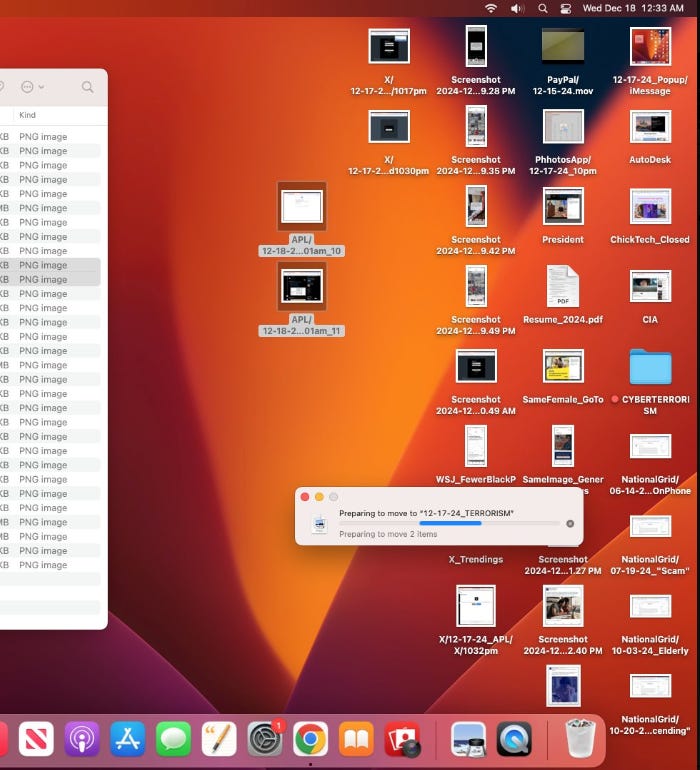
Task: Select Screenshot 2024-12...9.28 PM on the desktop
Action: pos(476,46)
